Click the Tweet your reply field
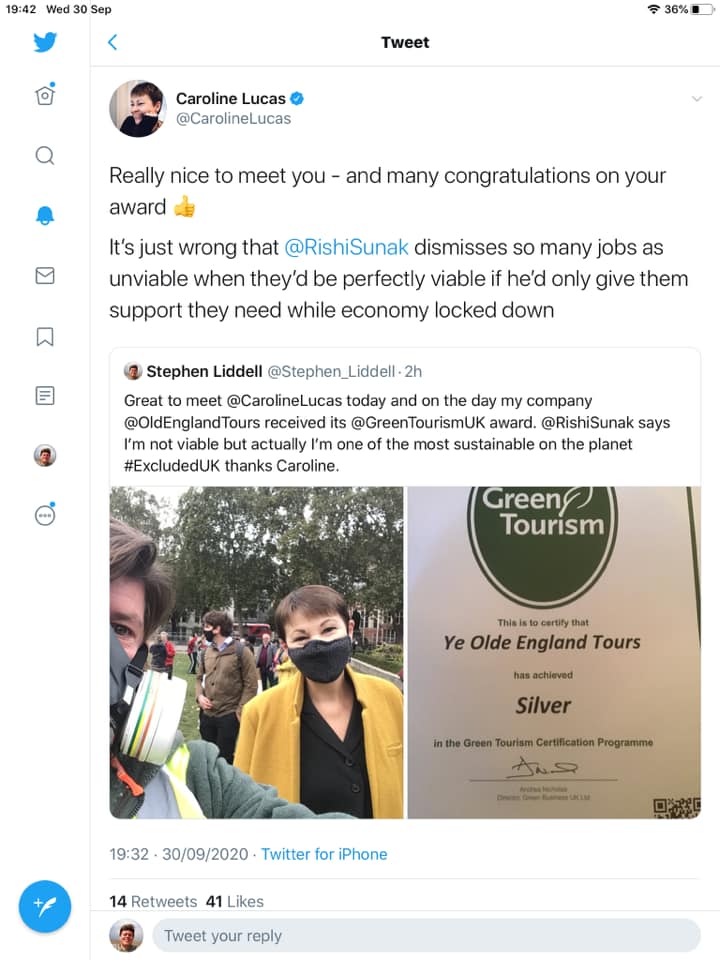The width and height of the screenshot is (720, 960). [x=425, y=936]
